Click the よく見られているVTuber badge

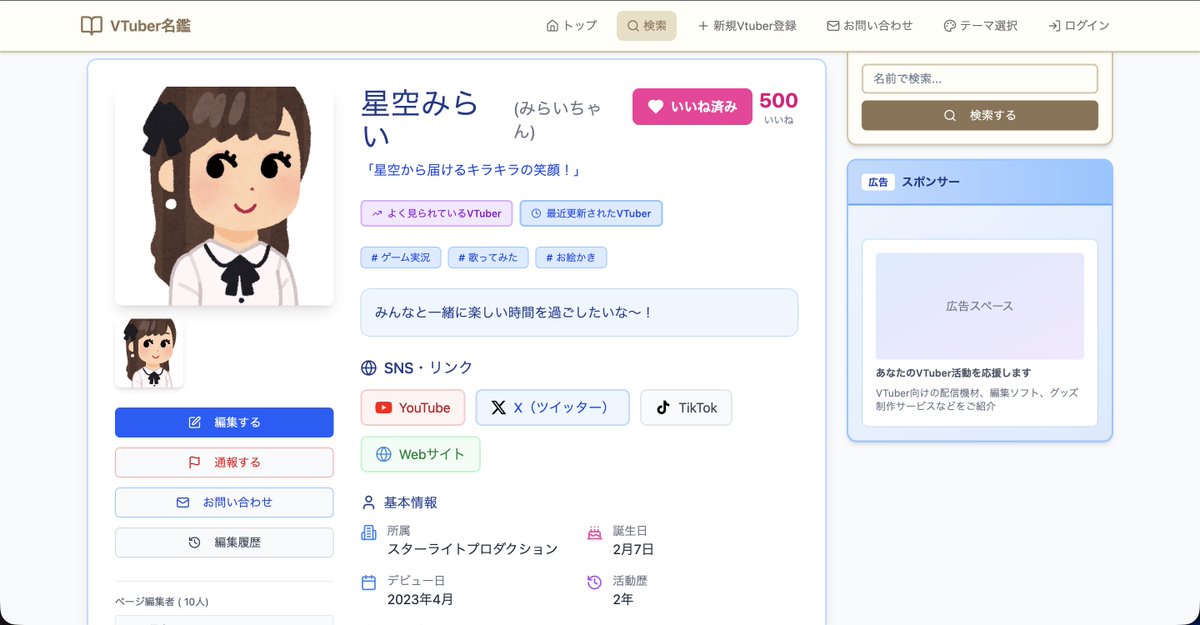437,213
